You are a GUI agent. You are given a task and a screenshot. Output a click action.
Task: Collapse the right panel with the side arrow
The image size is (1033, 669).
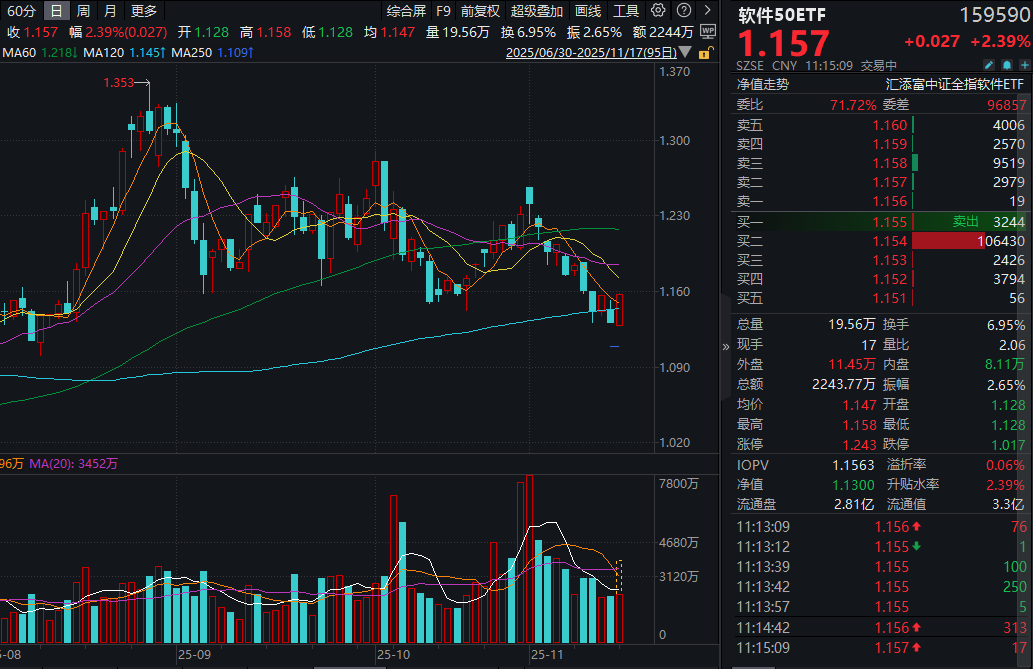click(725, 345)
